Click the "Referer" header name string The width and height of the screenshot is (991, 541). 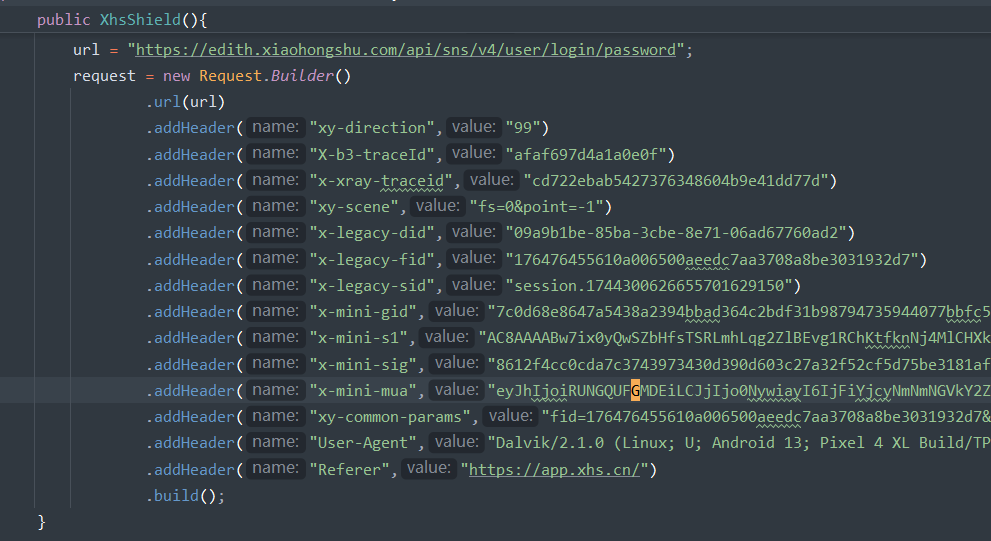(x=350, y=470)
